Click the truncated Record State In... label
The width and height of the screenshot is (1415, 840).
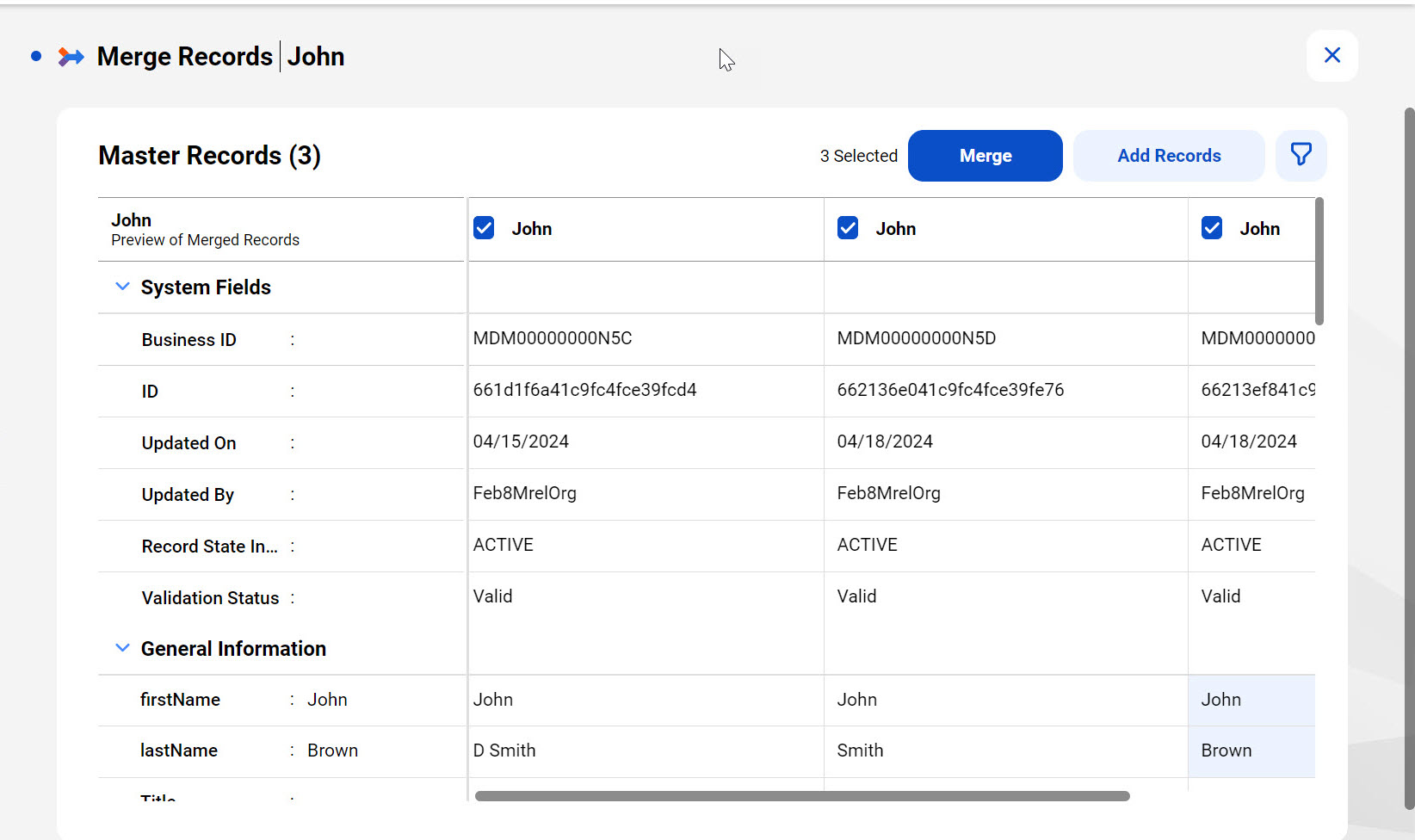210,547
